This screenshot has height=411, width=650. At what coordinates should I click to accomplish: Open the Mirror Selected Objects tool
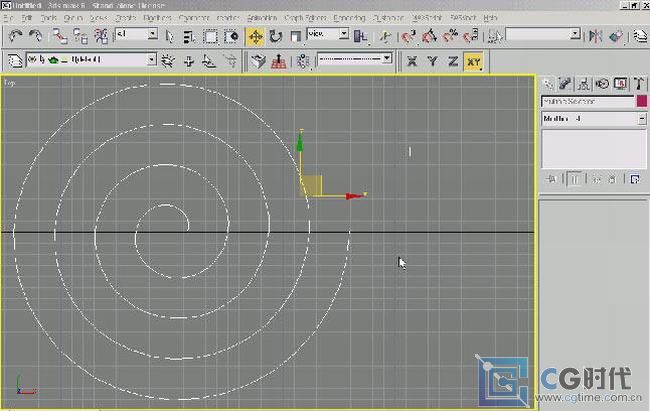point(595,36)
